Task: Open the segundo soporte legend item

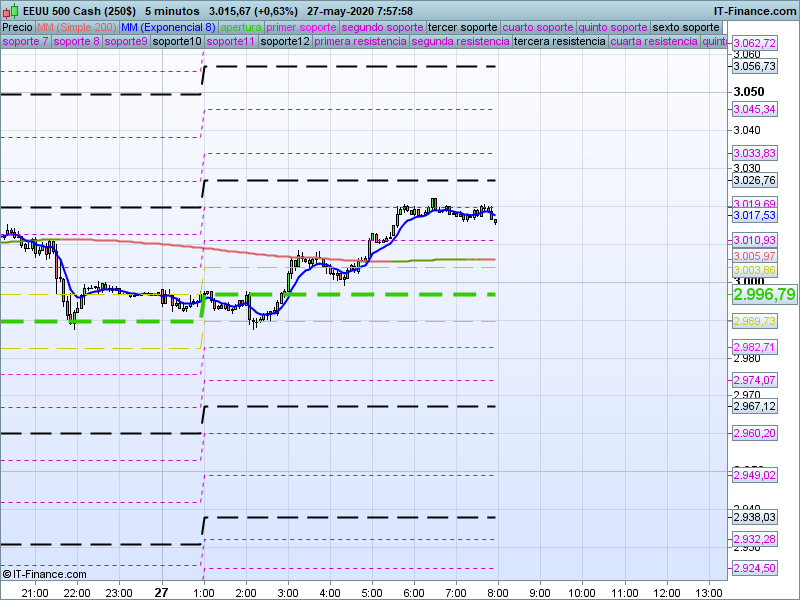Action: coord(383,27)
